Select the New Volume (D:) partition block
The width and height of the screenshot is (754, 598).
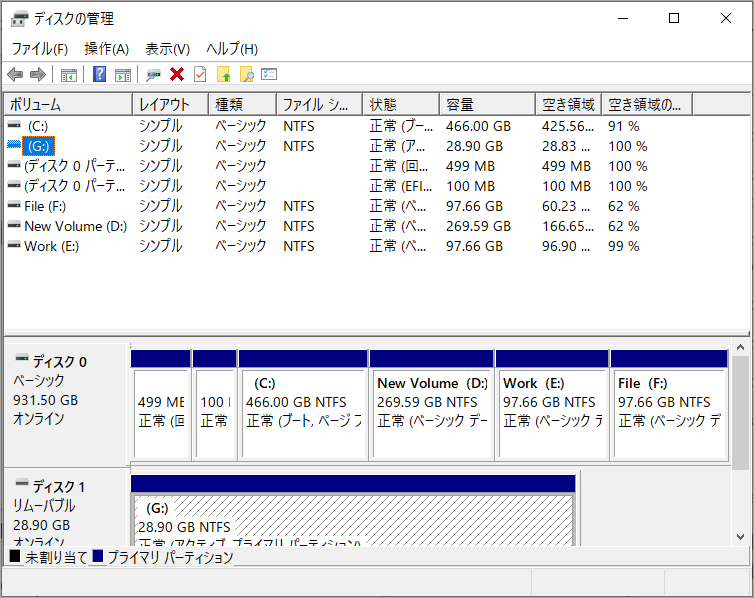[432, 405]
